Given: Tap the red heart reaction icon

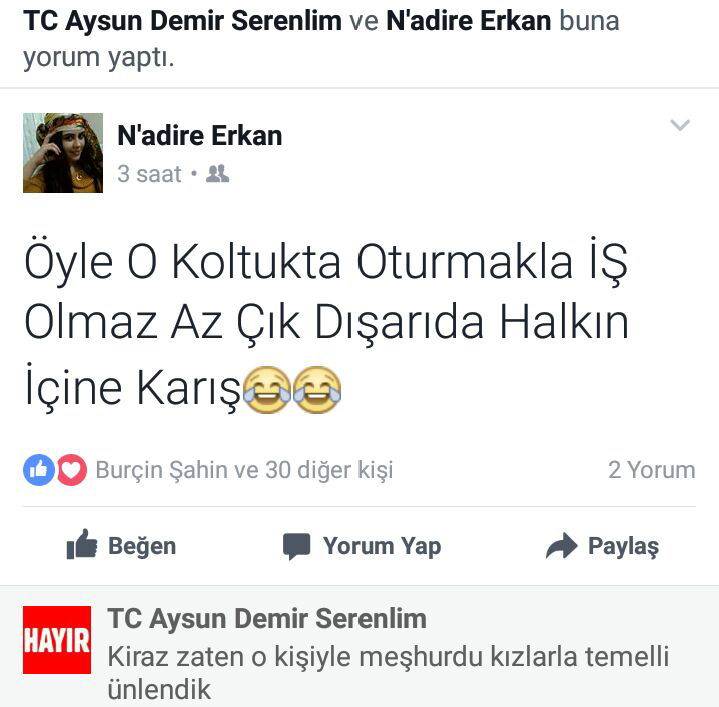Looking at the screenshot, I should pos(72,470).
